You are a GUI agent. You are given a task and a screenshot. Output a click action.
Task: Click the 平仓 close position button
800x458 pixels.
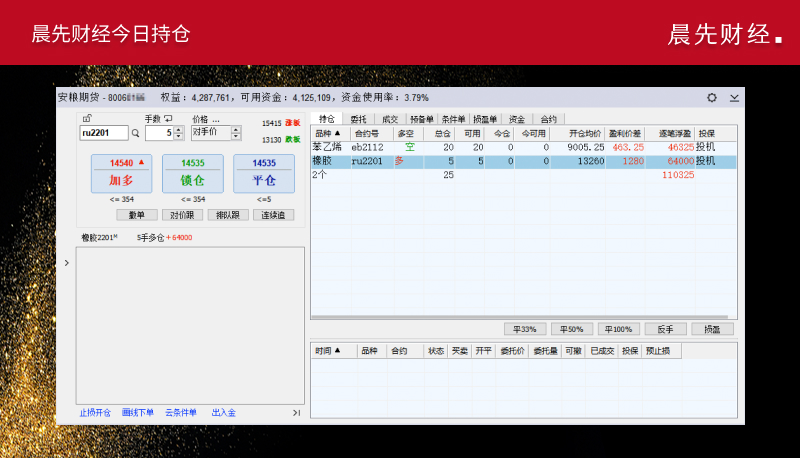[x=264, y=173]
